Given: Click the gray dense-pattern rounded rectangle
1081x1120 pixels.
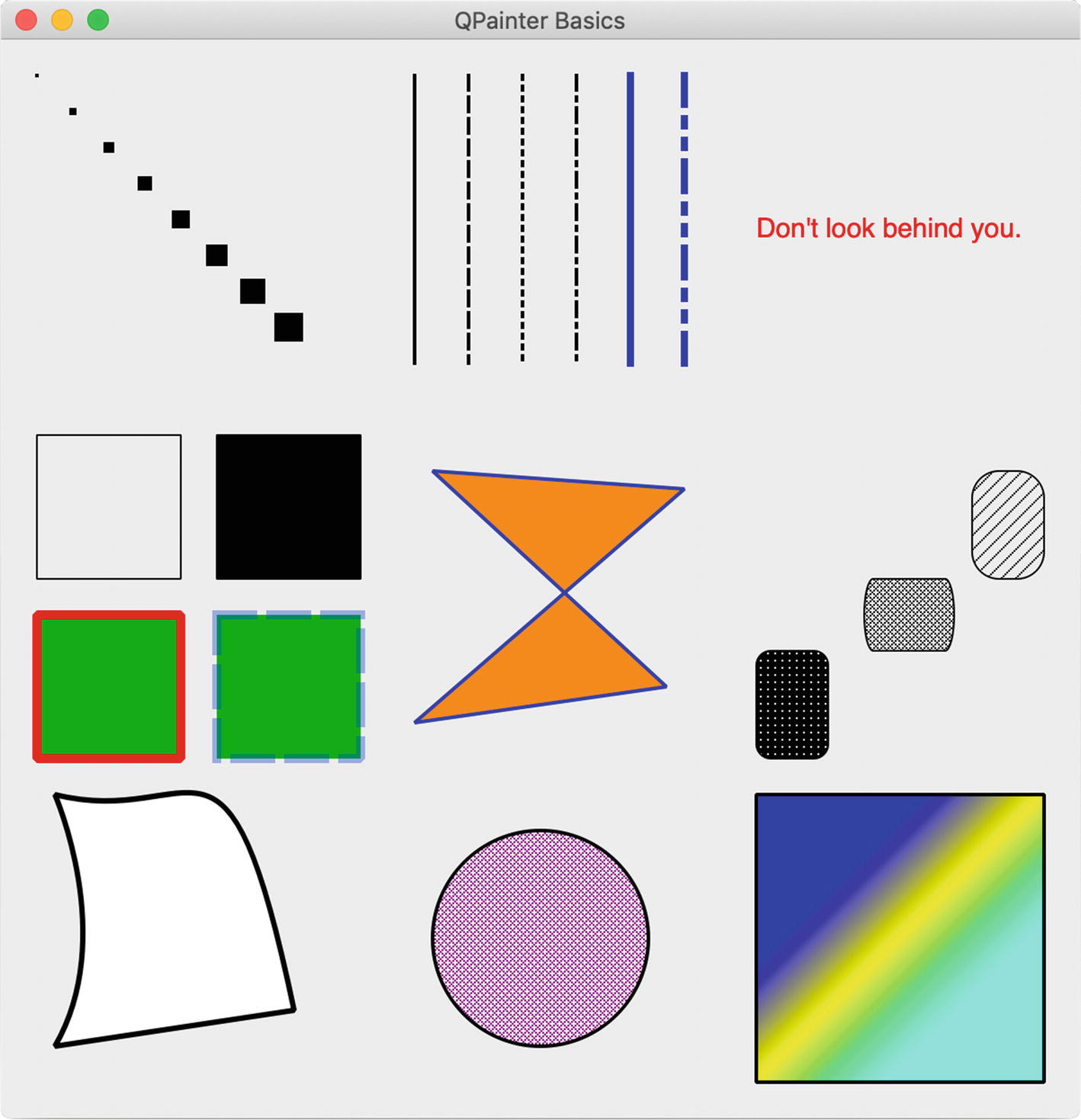Looking at the screenshot, I should coord(909,615).
